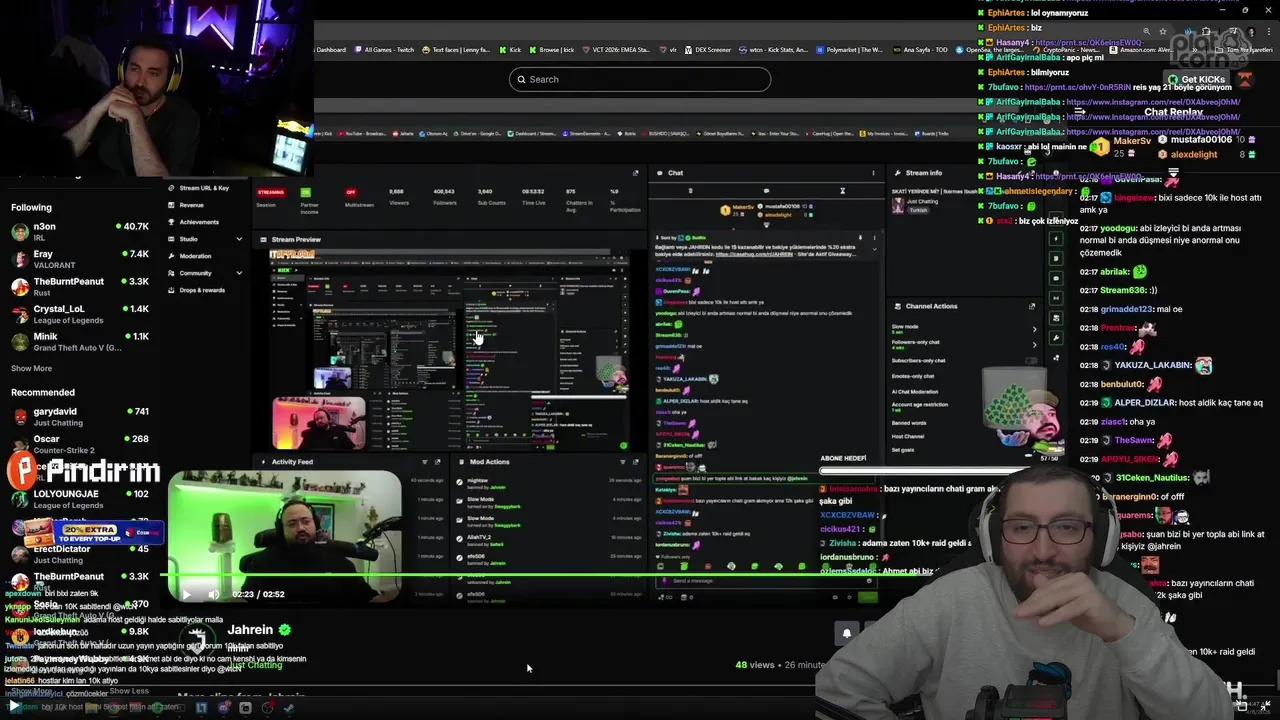Select Minik in the Following list
1280x720 pixels.
click(x=80, y=342)
